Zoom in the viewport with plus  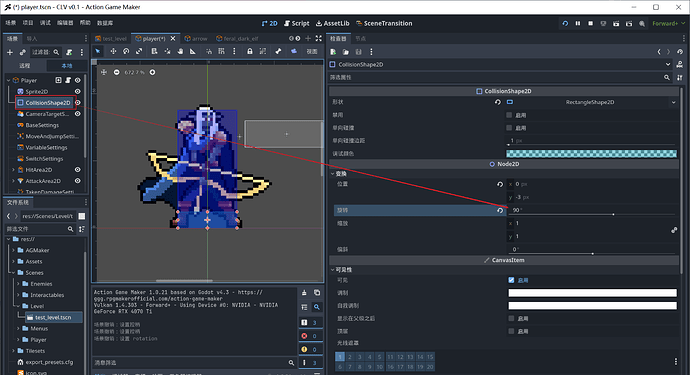click(x=152, y=72)
